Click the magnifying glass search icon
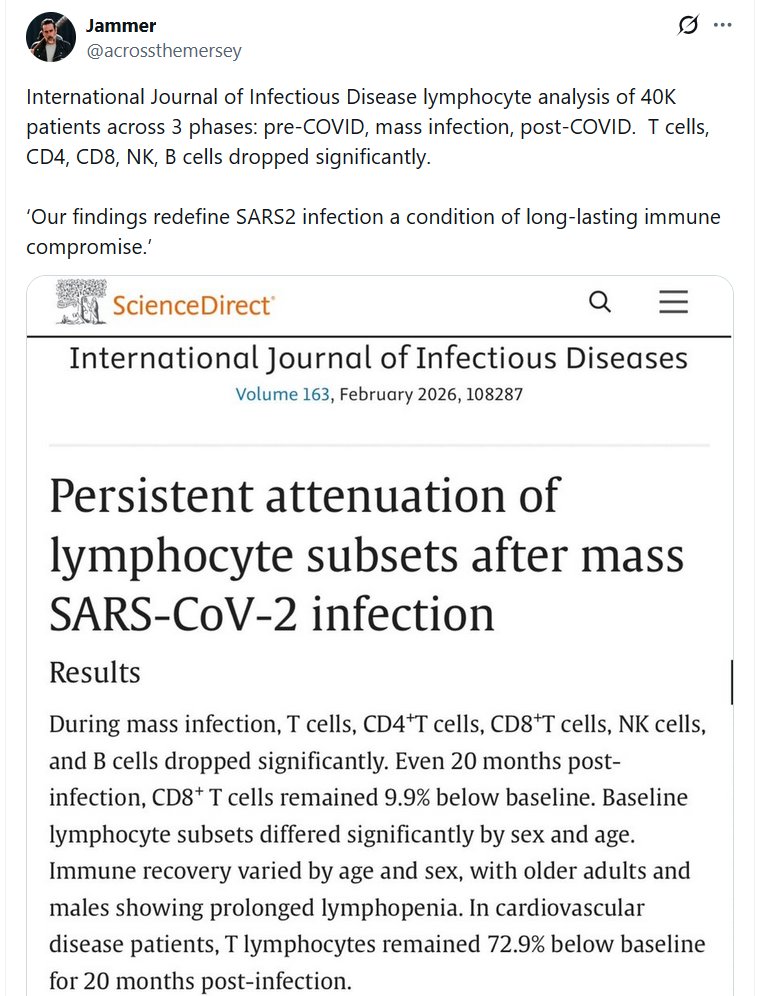The width and height of the screenshot is (774, 996). [600, 302]
